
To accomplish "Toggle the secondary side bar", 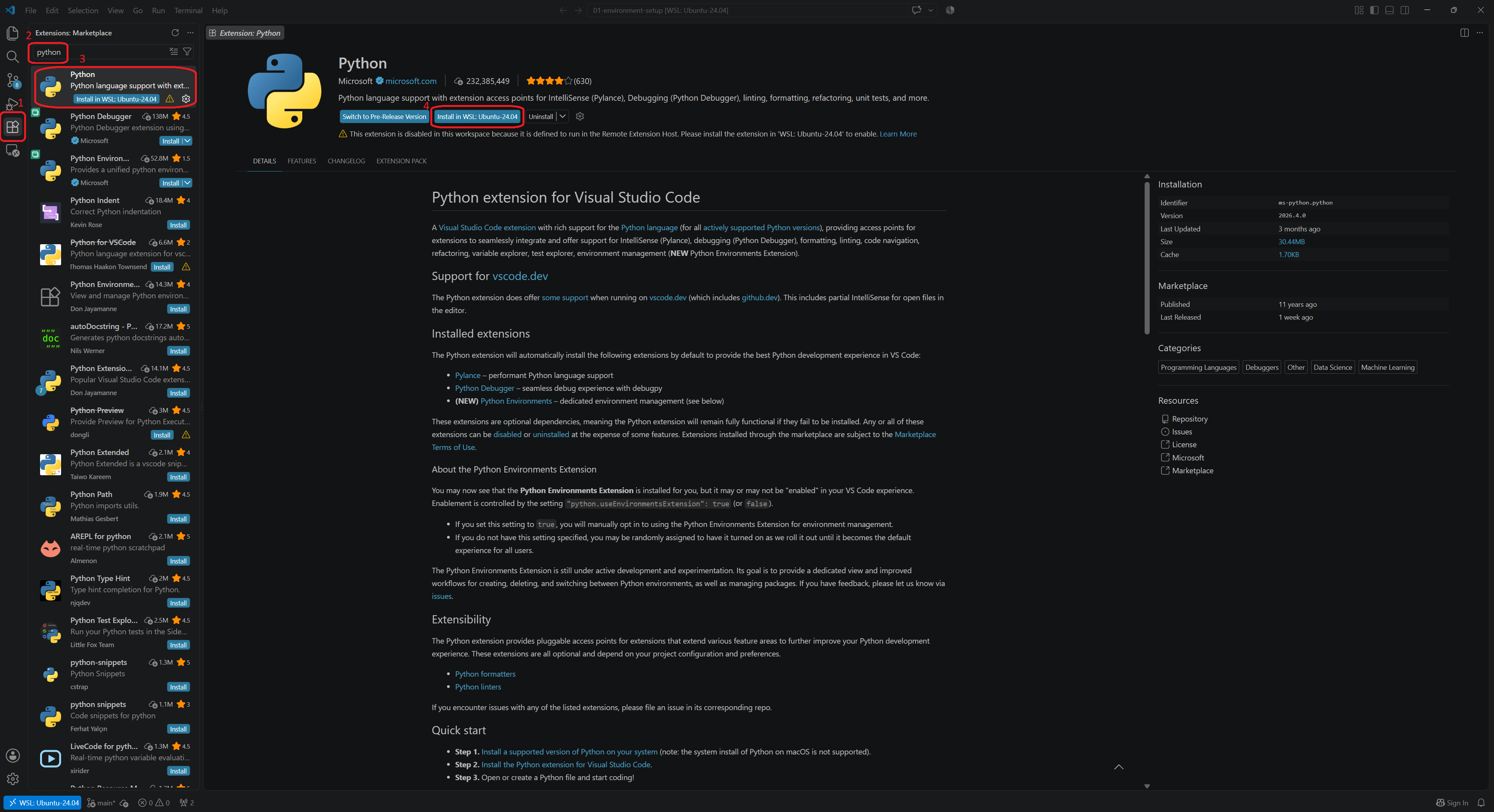I will point(1405,10).
